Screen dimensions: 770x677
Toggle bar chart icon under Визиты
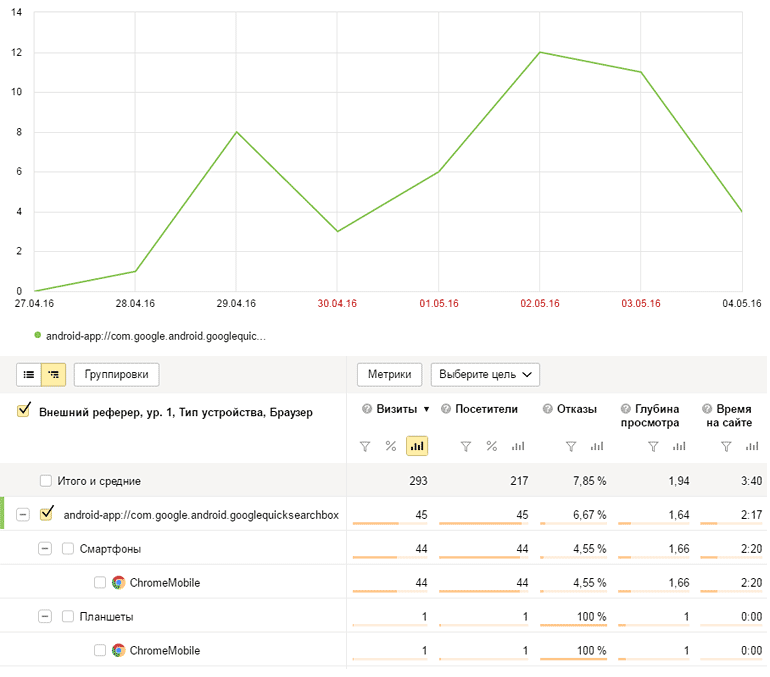[417, 446]
